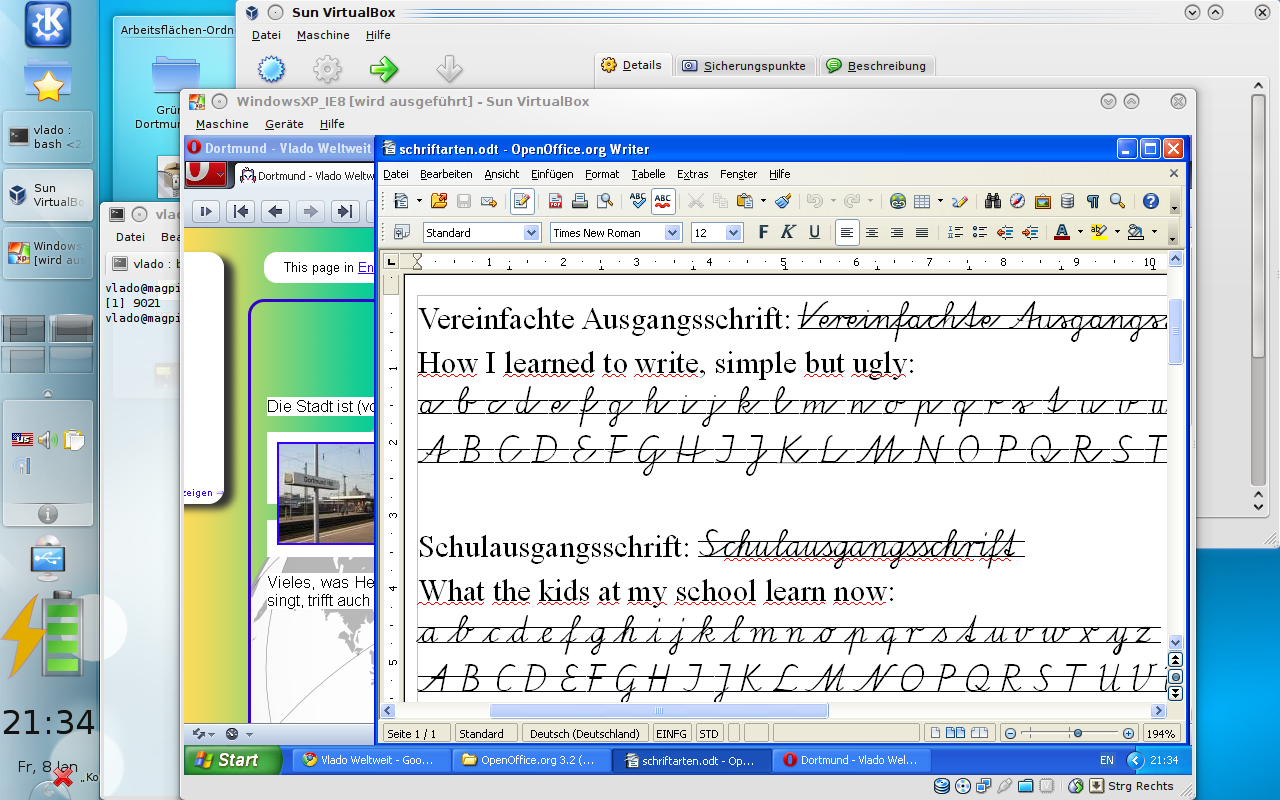Expand the New document dropdown arrow
This screenshot has width=1280, height=800.
click(419, 201)
